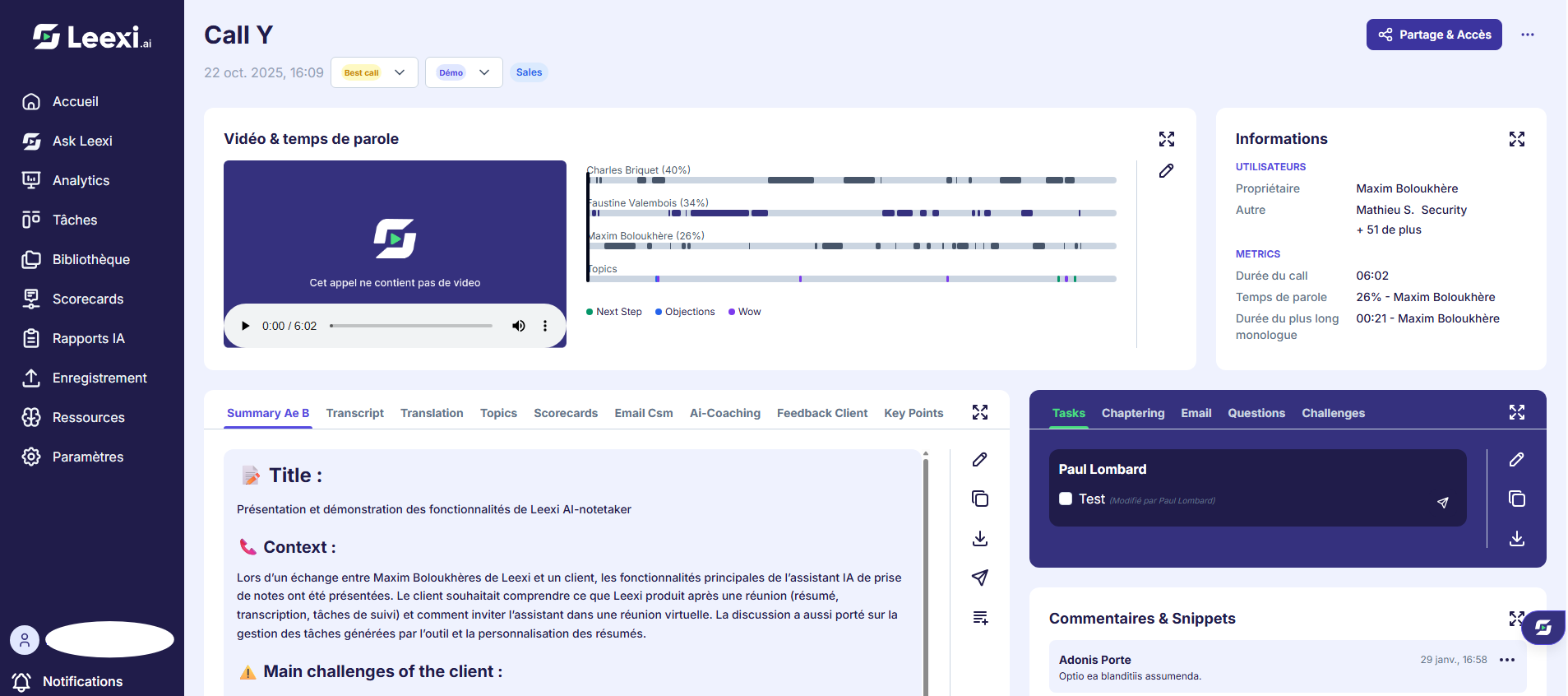Expand the Informations panel
The image size is (1568, 696).
click(1517, 139)
